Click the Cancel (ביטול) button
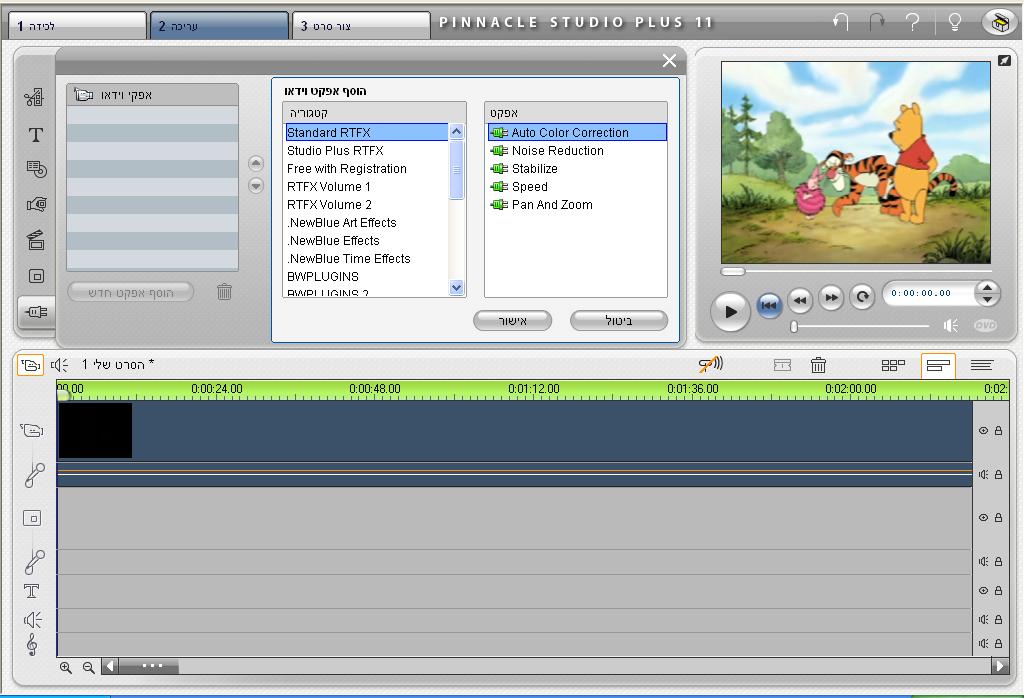 (x=618, y=321)
